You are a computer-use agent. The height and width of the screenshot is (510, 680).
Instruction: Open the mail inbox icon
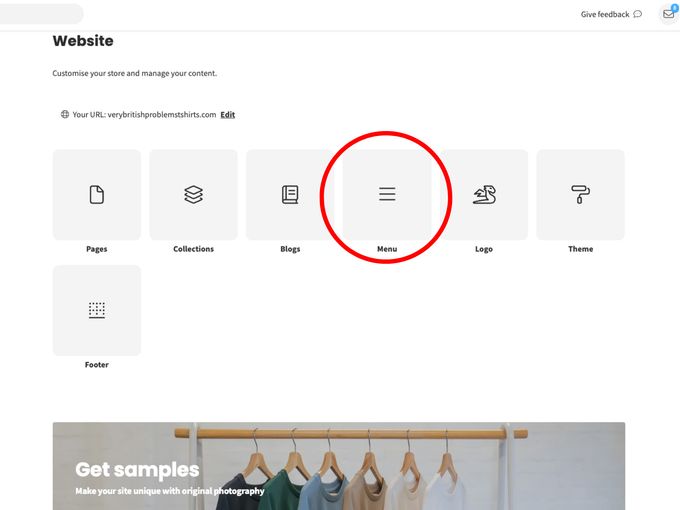click(x=669, y=14)
